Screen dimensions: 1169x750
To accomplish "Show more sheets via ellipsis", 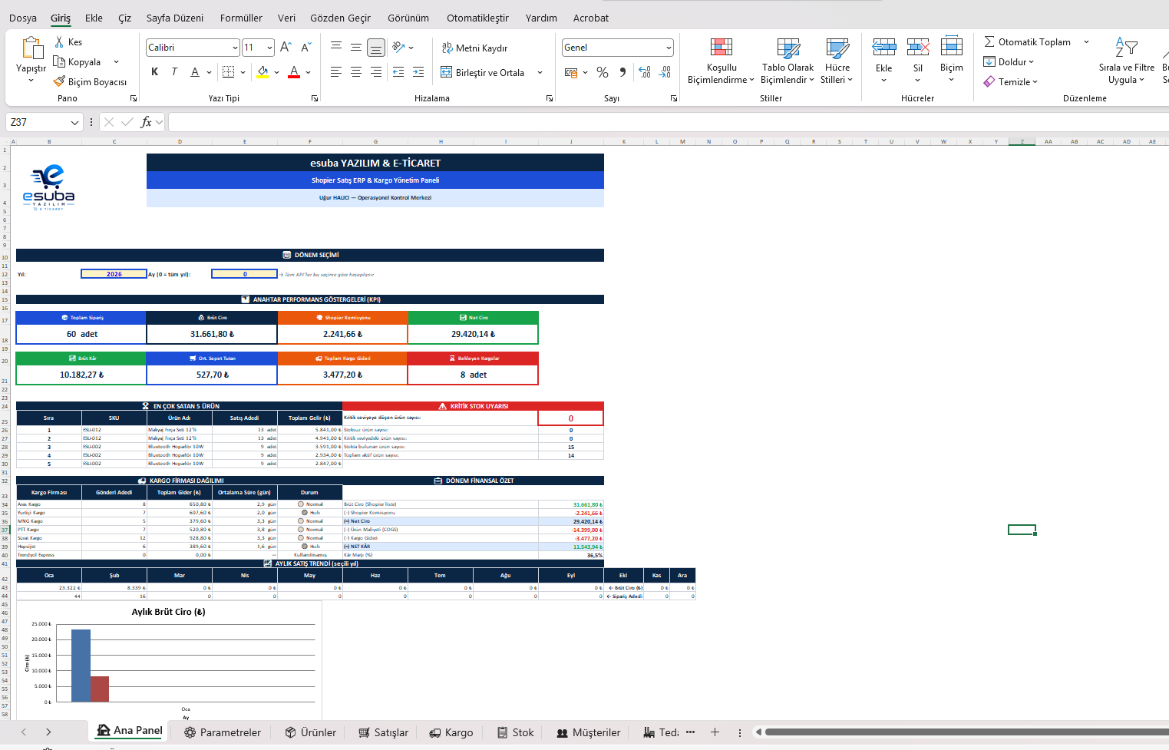I will tap(690, 732).
